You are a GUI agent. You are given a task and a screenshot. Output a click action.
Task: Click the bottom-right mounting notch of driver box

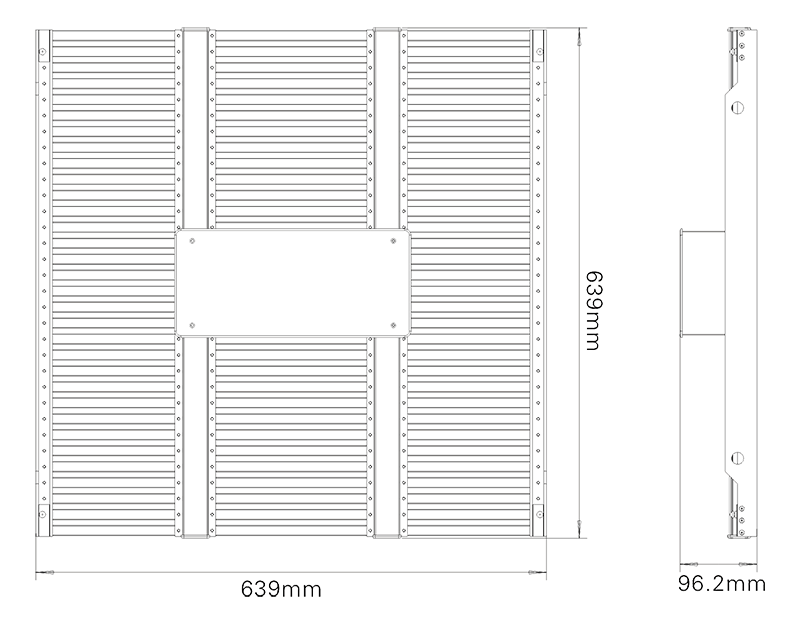click(x=391, y=318)
